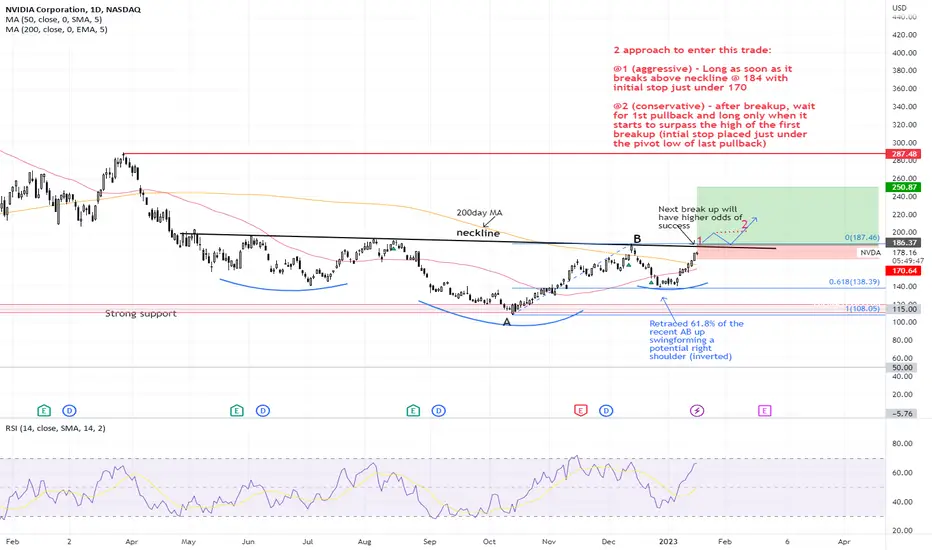Select the red stop-loss zone of long position
This screenshot has height=550, width=932.
(788, 251)
